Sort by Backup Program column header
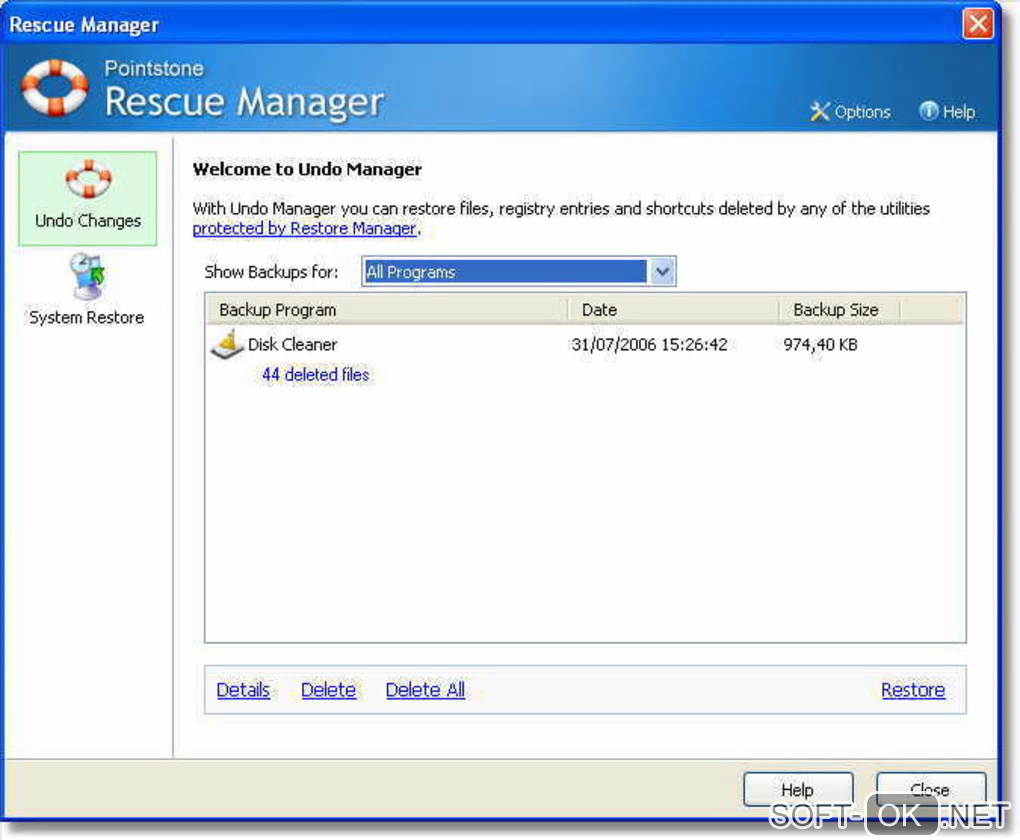The height and width of the screenshot is (840, 1020). coord(388,310)
